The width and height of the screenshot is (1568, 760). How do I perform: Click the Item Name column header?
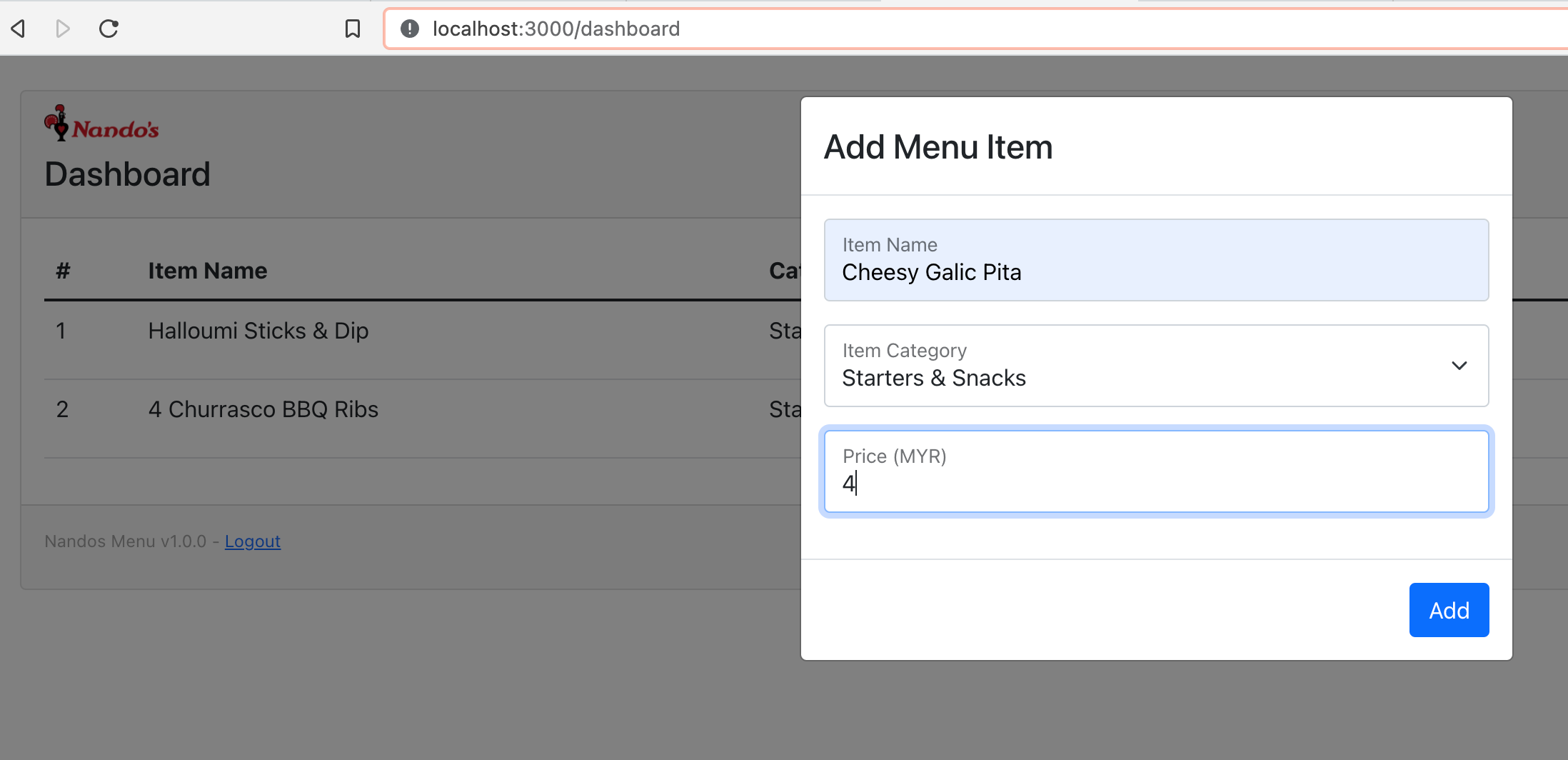click(207, 271)
